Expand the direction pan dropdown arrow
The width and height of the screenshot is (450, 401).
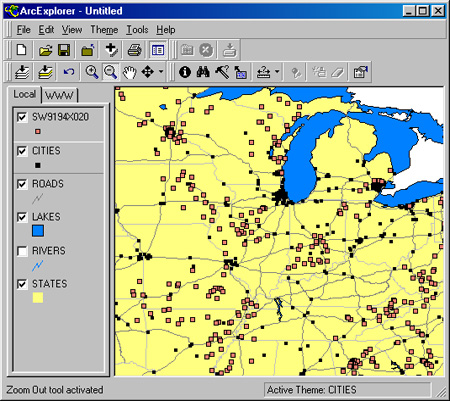161,72
